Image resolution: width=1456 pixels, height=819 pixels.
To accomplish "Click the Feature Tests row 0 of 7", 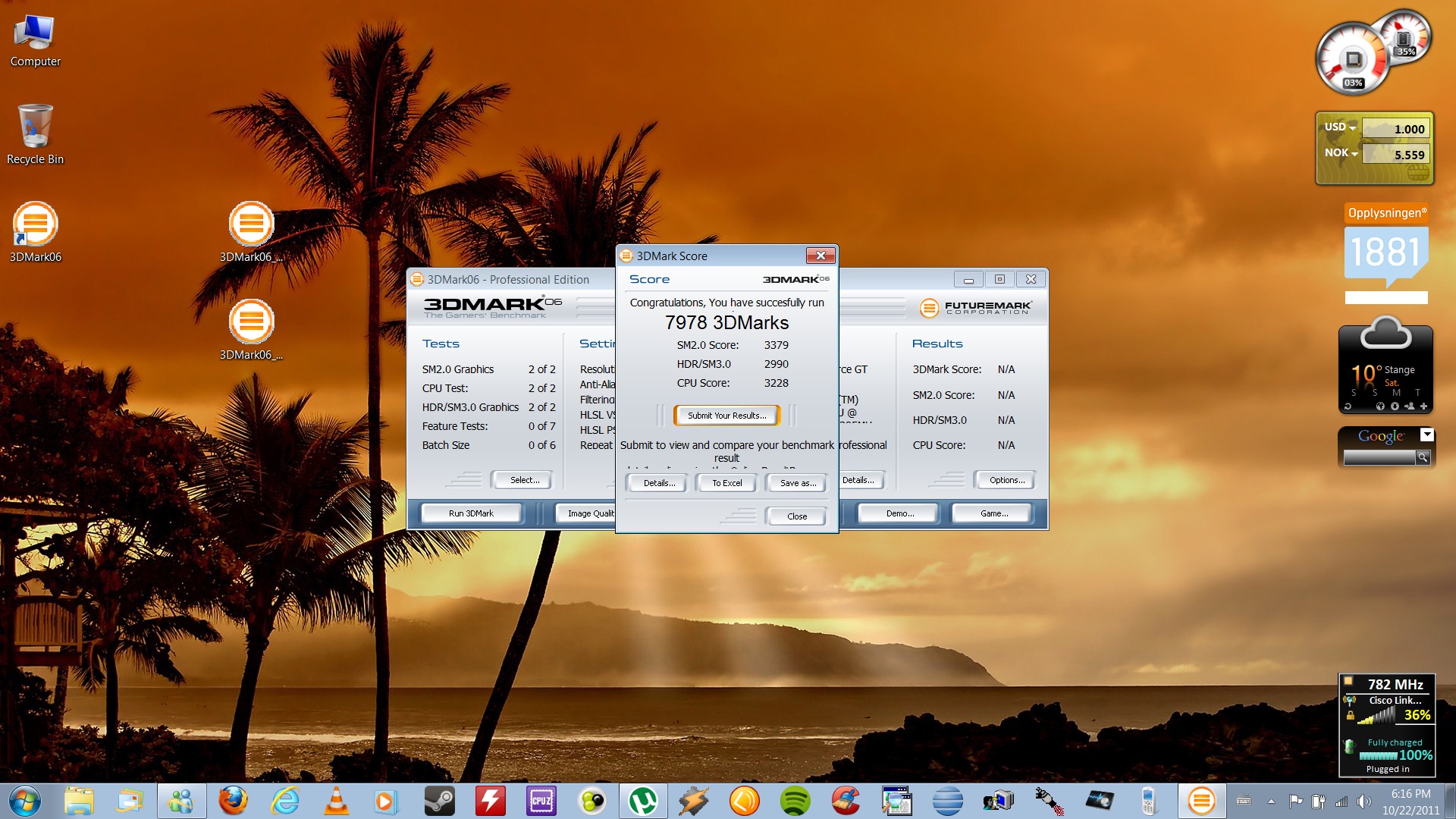I will tap(488, 426).
